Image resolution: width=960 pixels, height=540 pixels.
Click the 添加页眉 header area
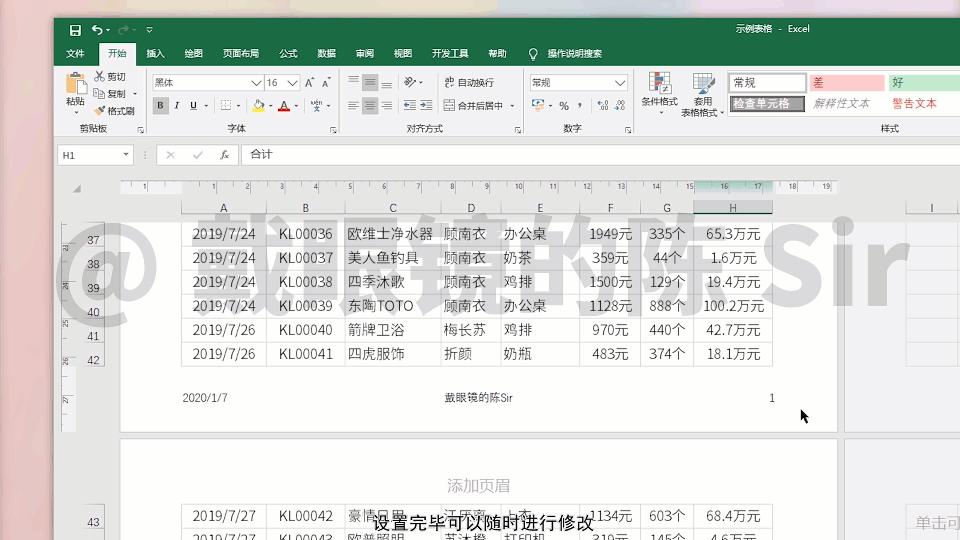(478, 486)
